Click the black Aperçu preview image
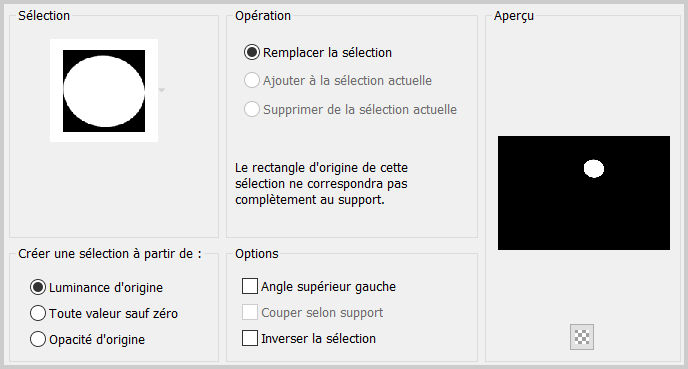 click(584, 193)
